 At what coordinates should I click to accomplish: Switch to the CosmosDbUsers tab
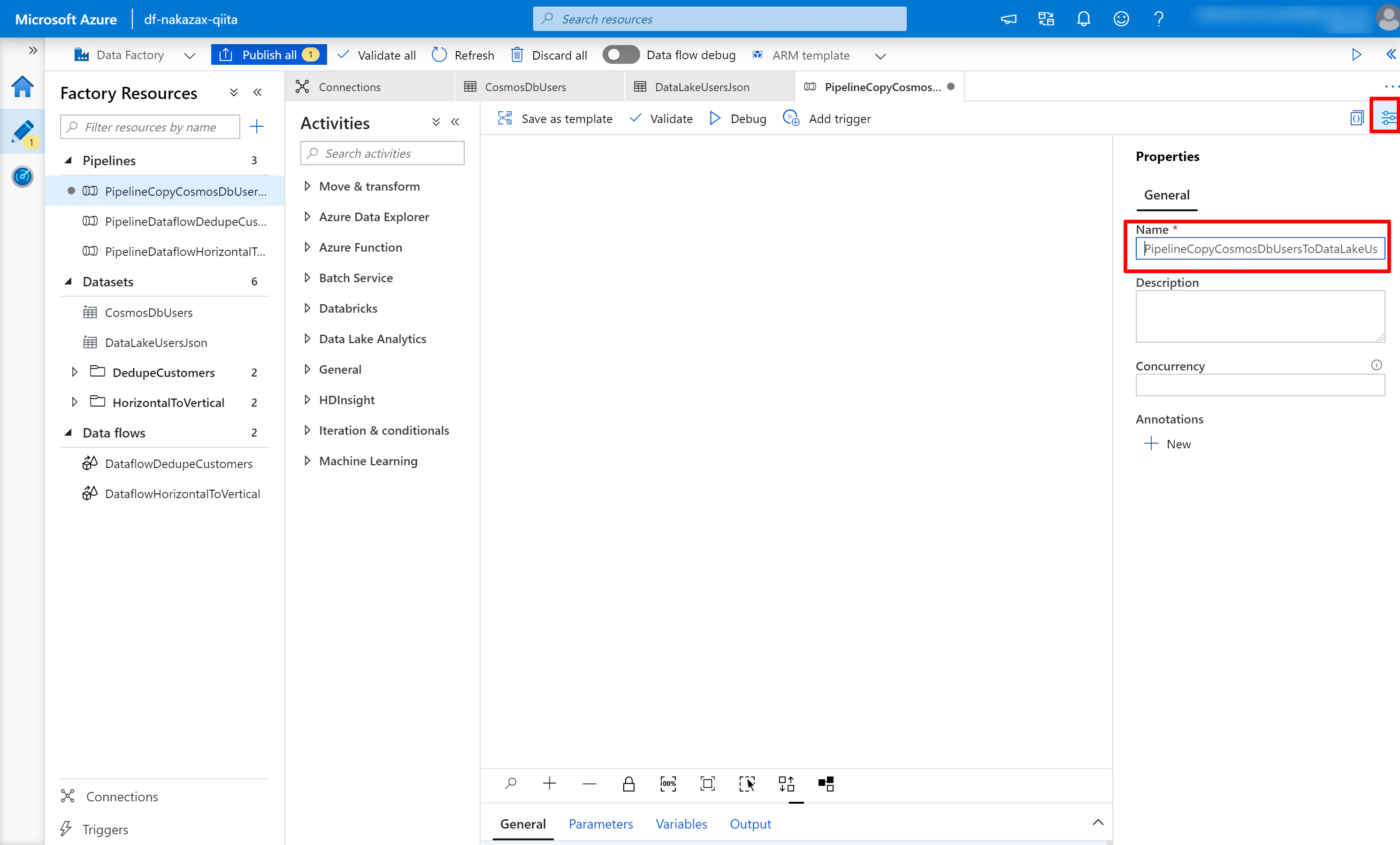(539, 87)
